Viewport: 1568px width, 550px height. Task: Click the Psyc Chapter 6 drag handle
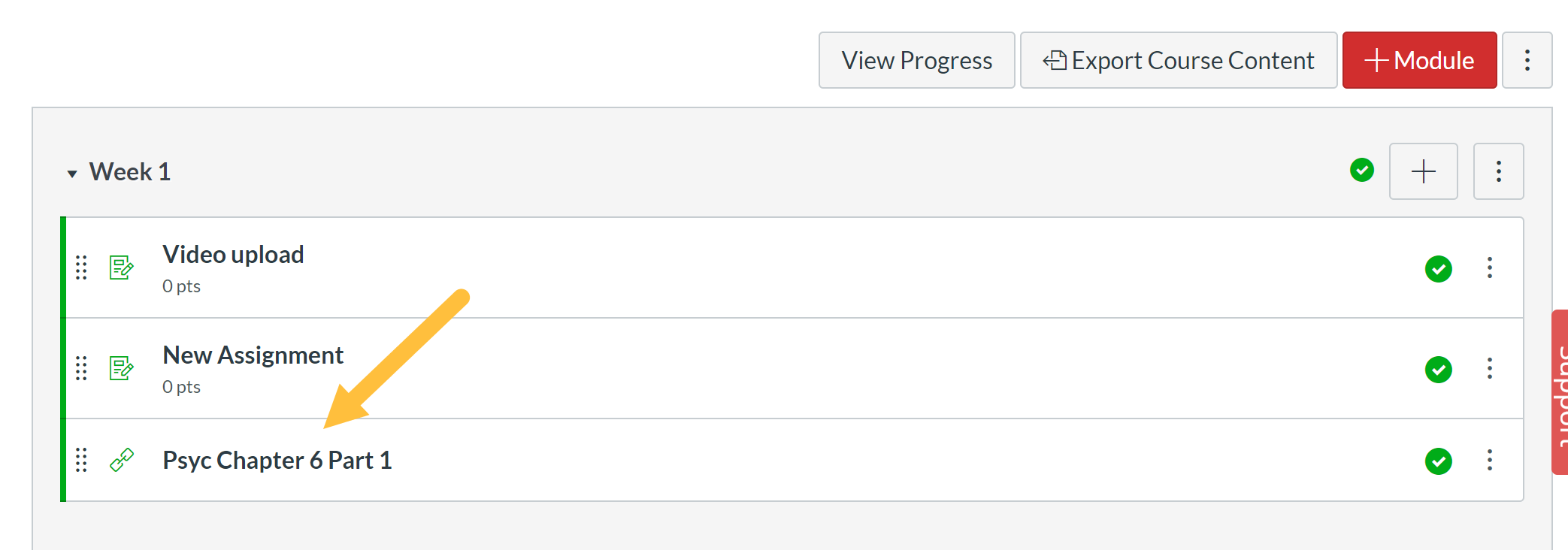81,460
